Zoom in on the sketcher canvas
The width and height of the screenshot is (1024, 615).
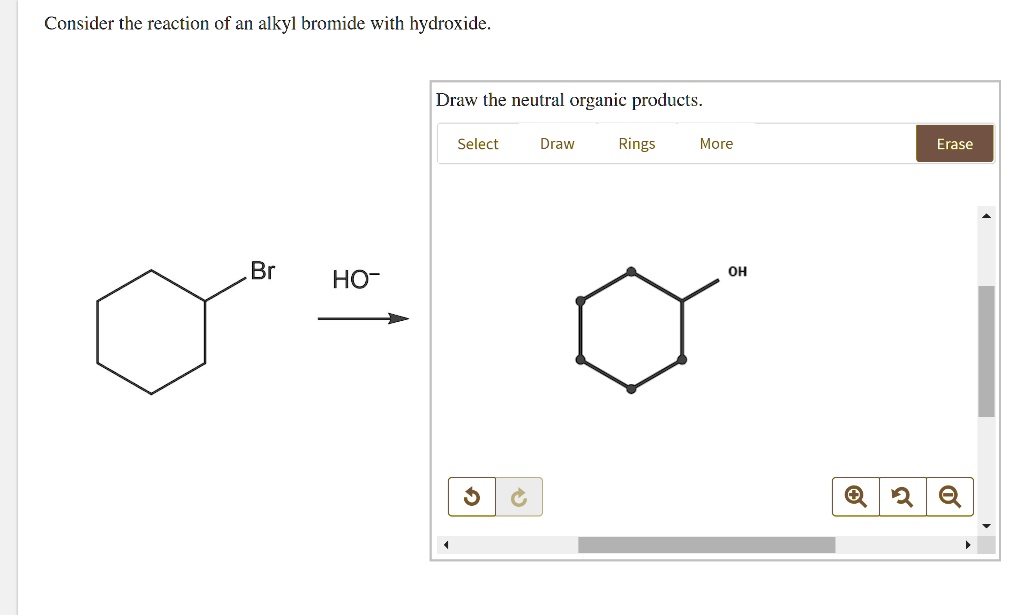pyautogui.click(x=854, y=496)
